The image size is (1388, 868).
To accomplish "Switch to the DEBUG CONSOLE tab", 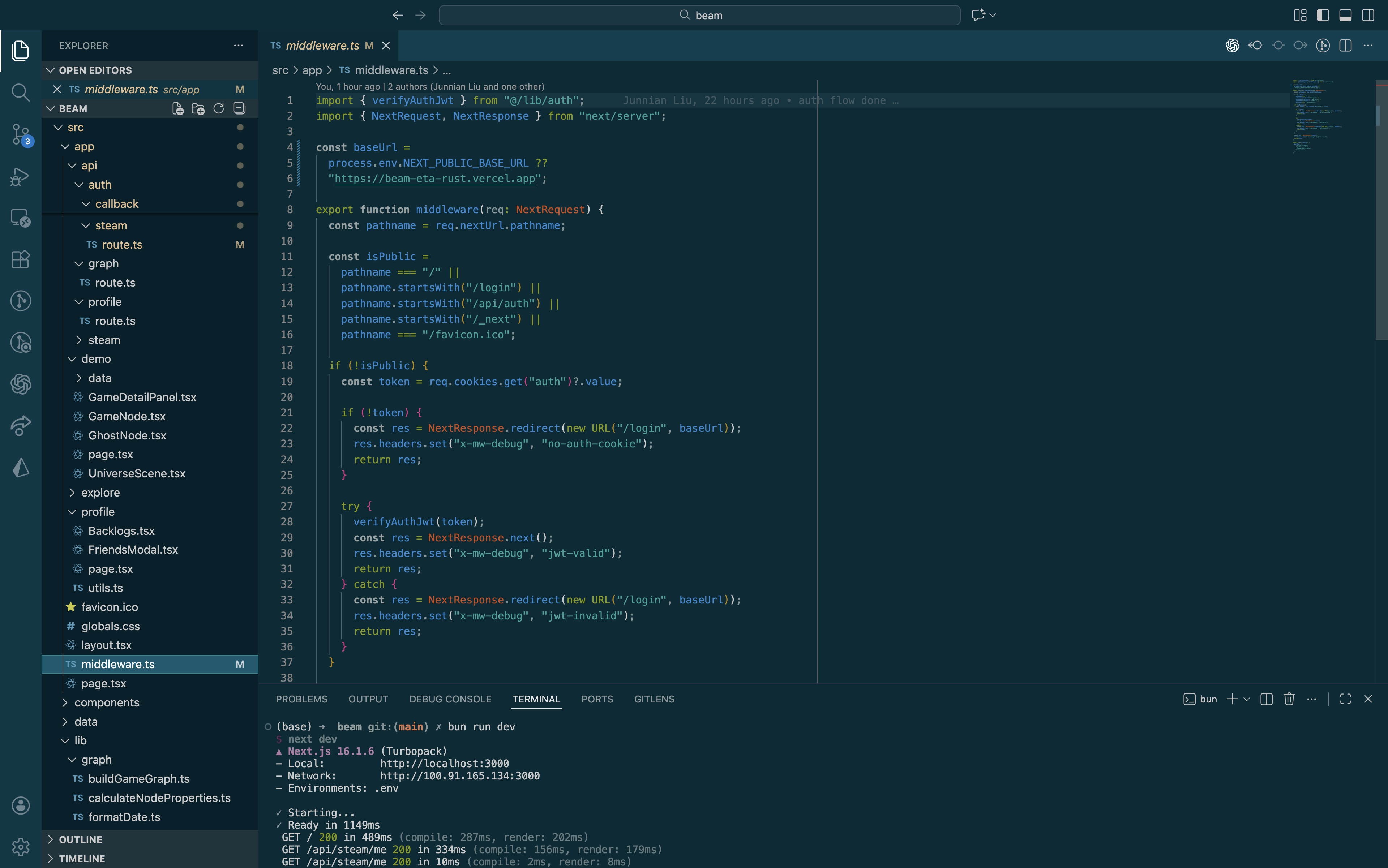I will tap(450, 699).
